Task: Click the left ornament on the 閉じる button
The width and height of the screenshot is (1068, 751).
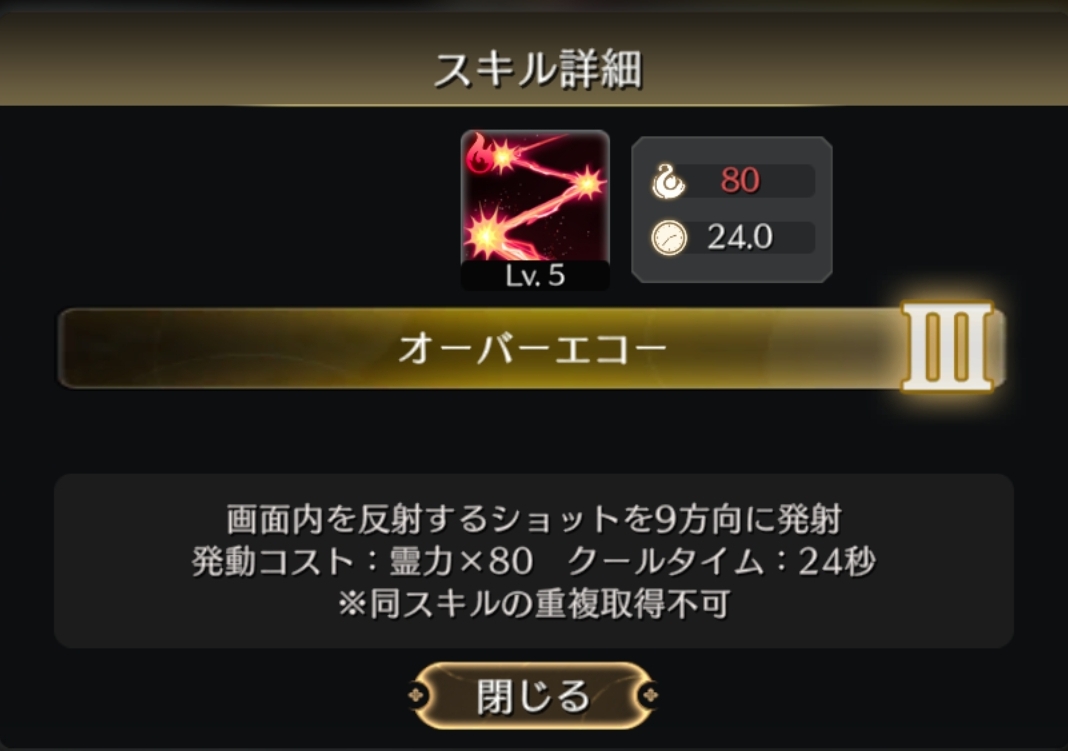Action: click(x=416, y=695)
